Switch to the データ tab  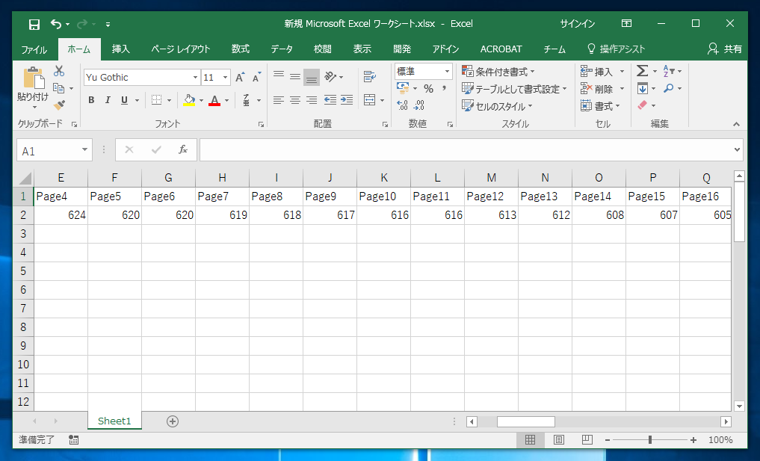(282, 49)
